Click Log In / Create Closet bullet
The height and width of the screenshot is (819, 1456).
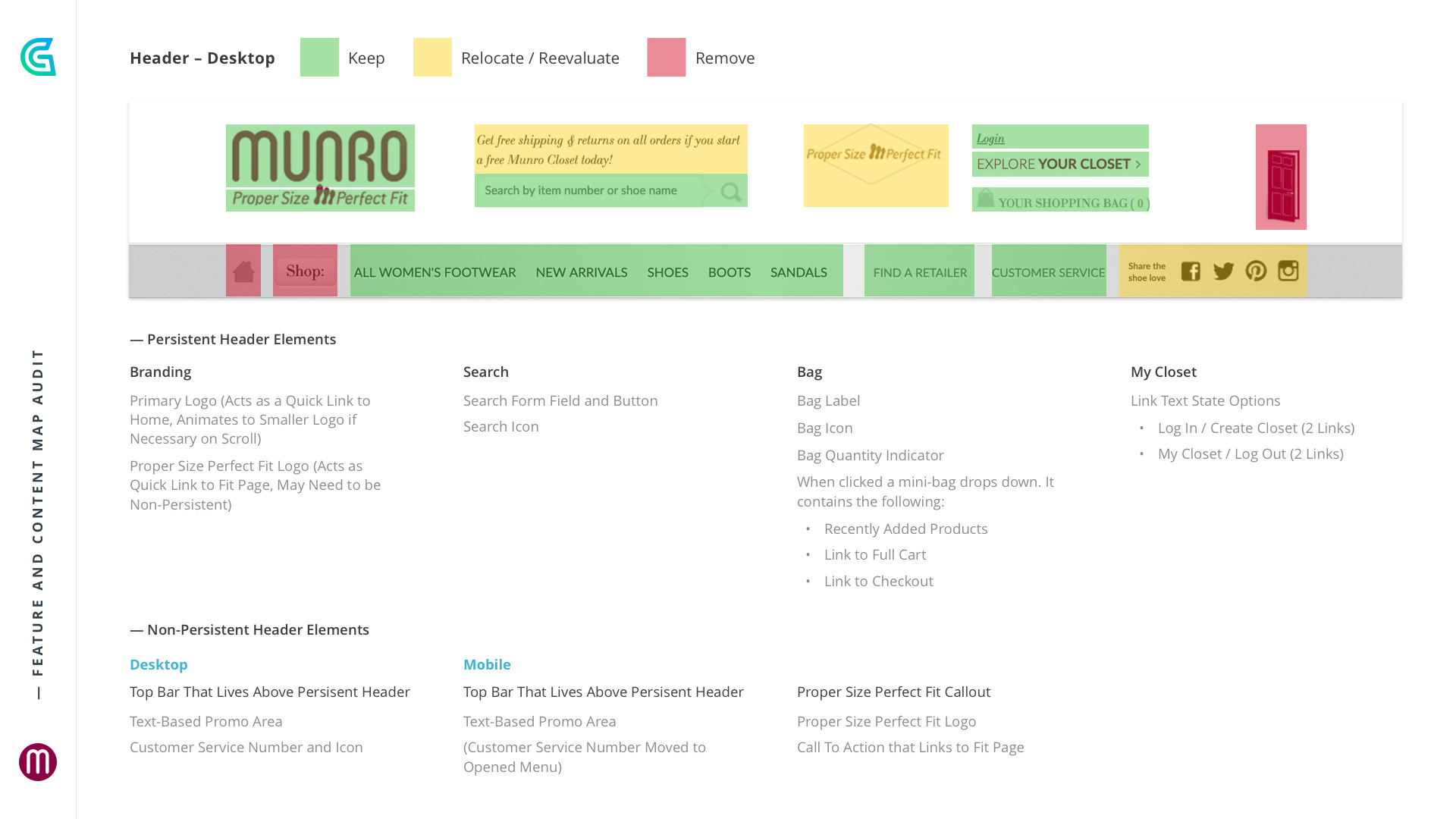pos(1256,428)
